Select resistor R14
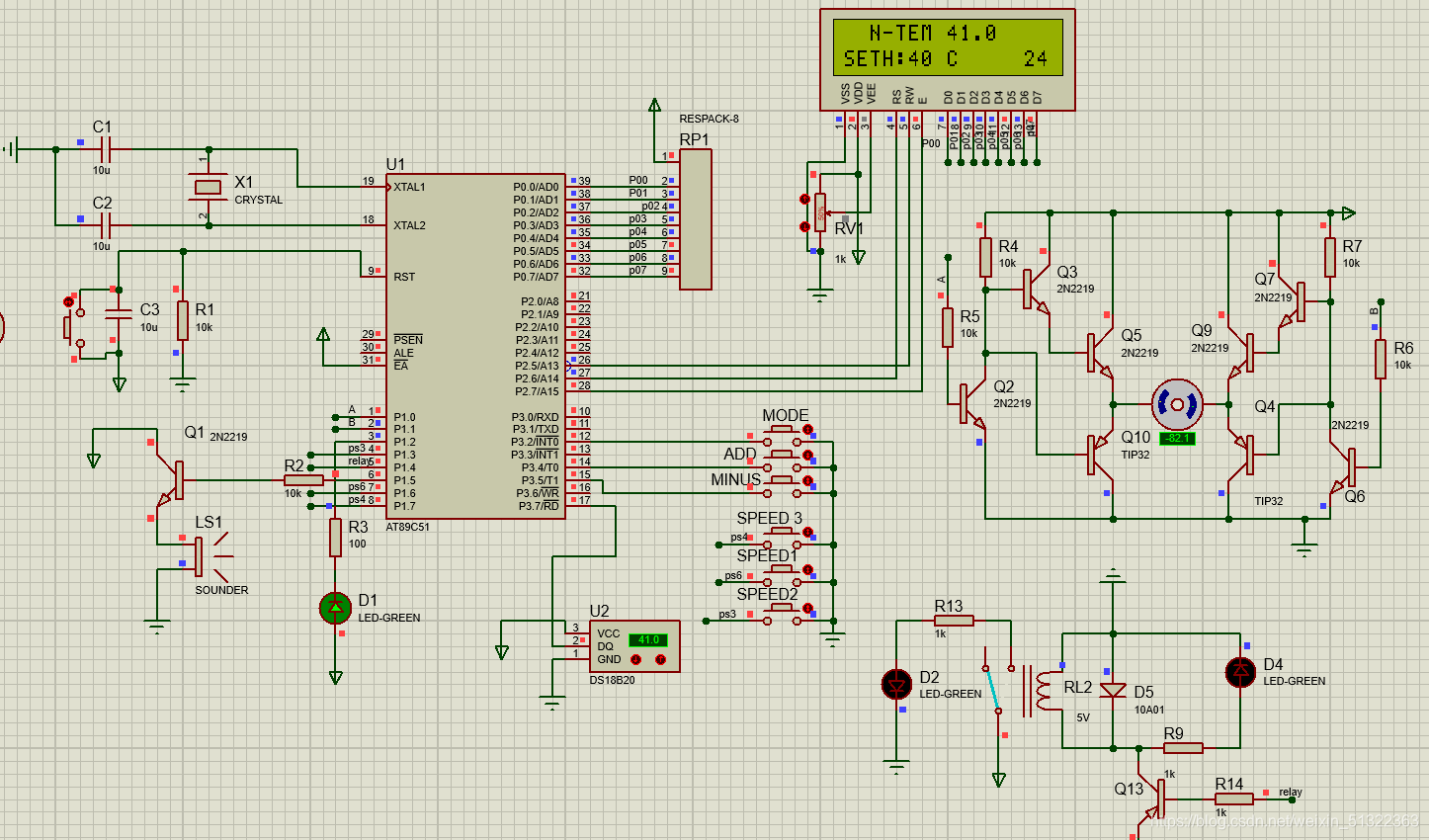This screenshot has height=840, width=1429. pos(1234,798)
